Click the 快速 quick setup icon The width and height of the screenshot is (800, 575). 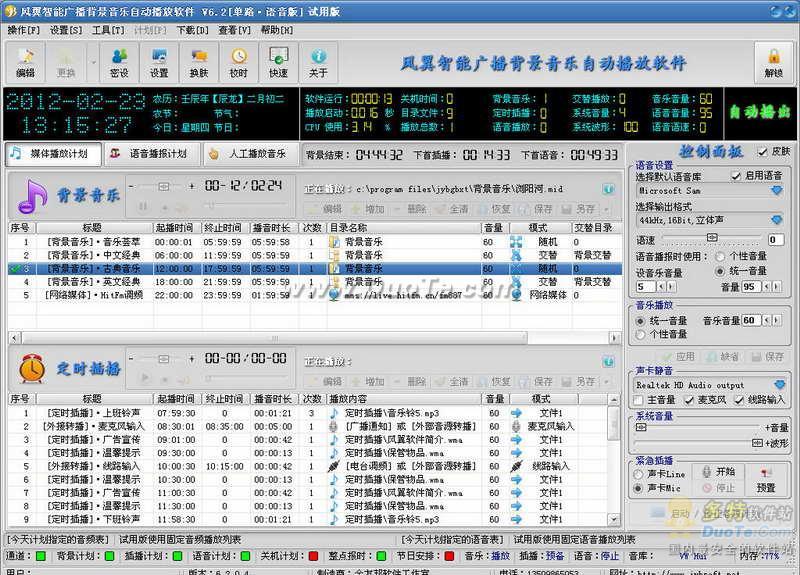coord(279,63)
